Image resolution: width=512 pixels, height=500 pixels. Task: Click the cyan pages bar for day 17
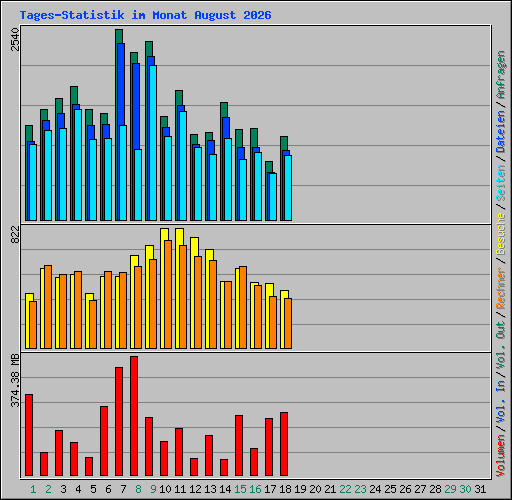273,197
